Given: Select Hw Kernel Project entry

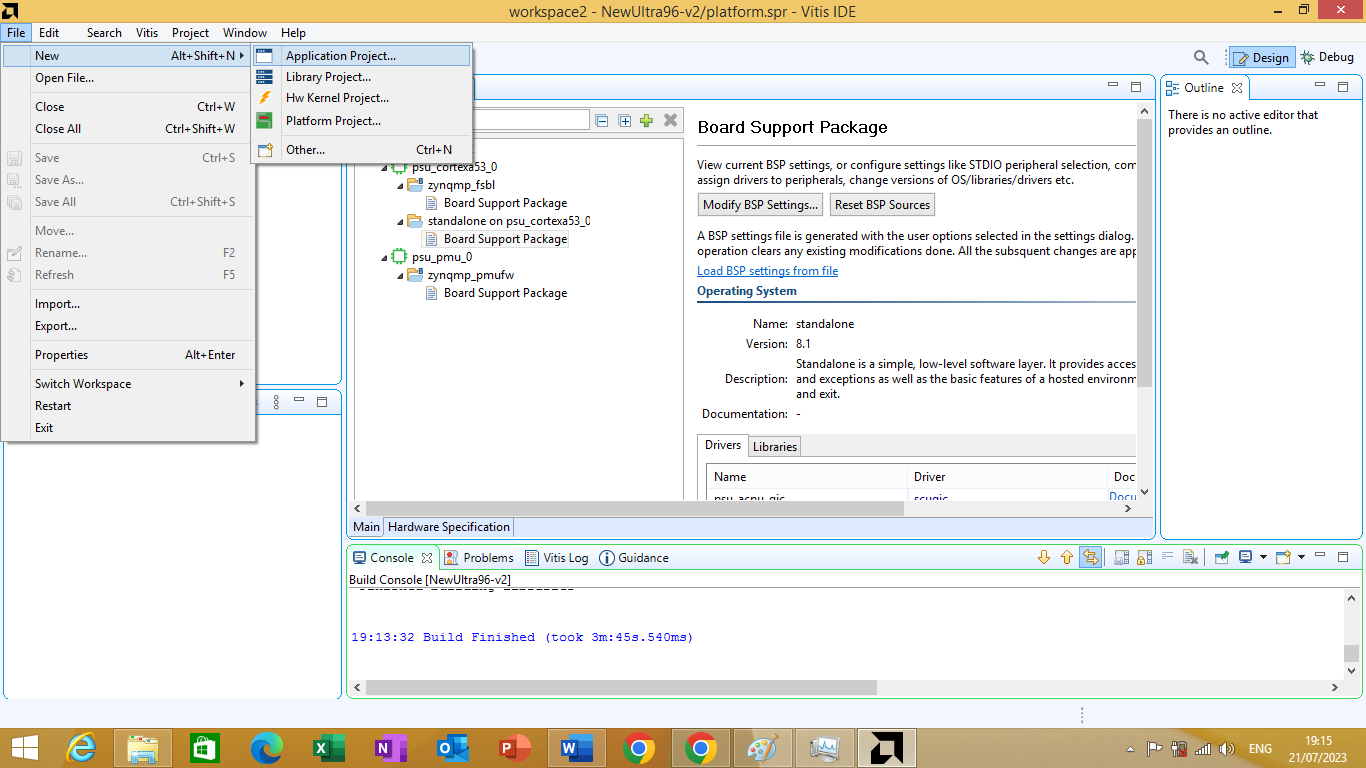Looking at the screenshot, I should [361, 98].
